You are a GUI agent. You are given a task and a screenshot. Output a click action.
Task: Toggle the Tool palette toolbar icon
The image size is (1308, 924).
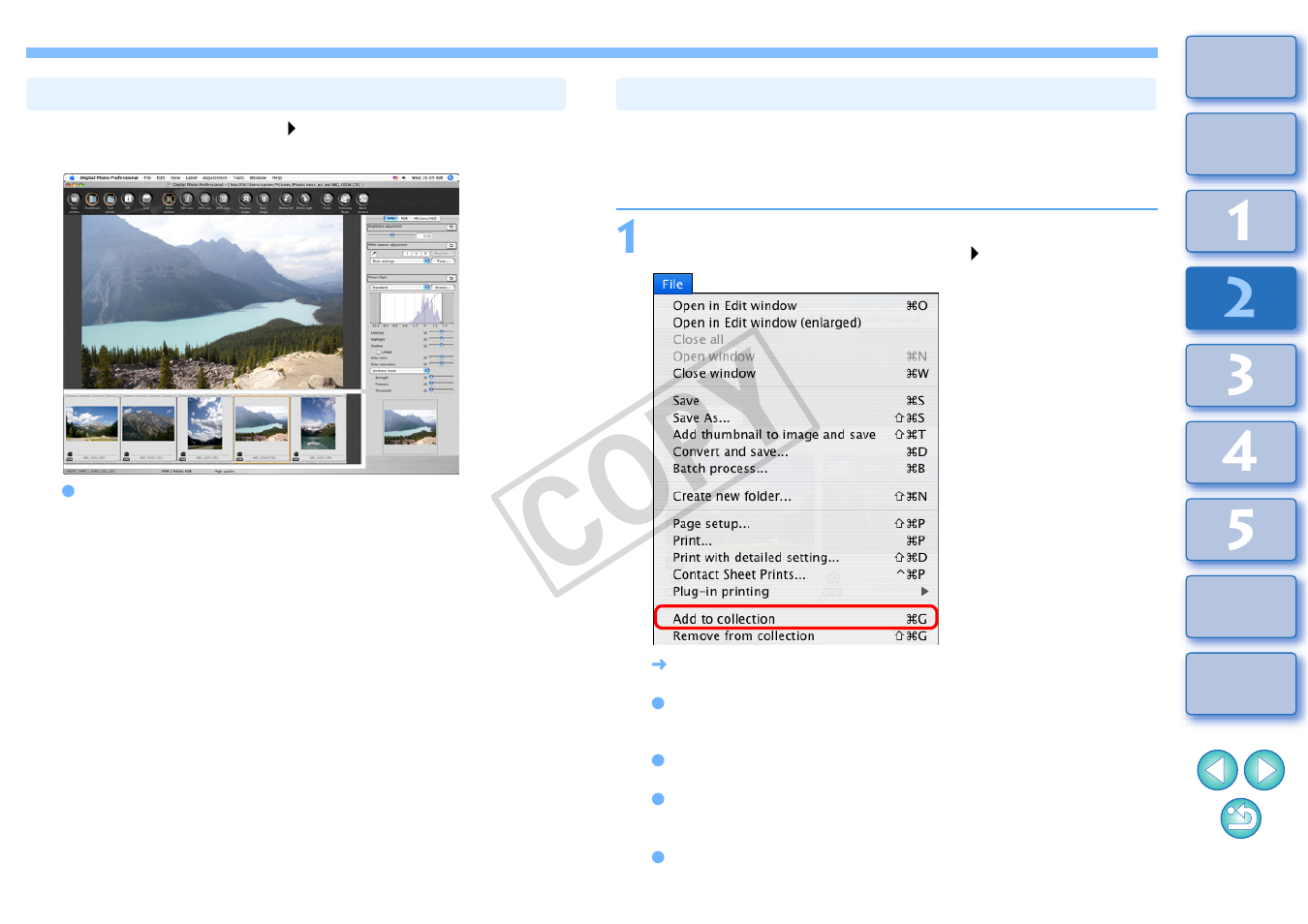[x=110, y=200]
